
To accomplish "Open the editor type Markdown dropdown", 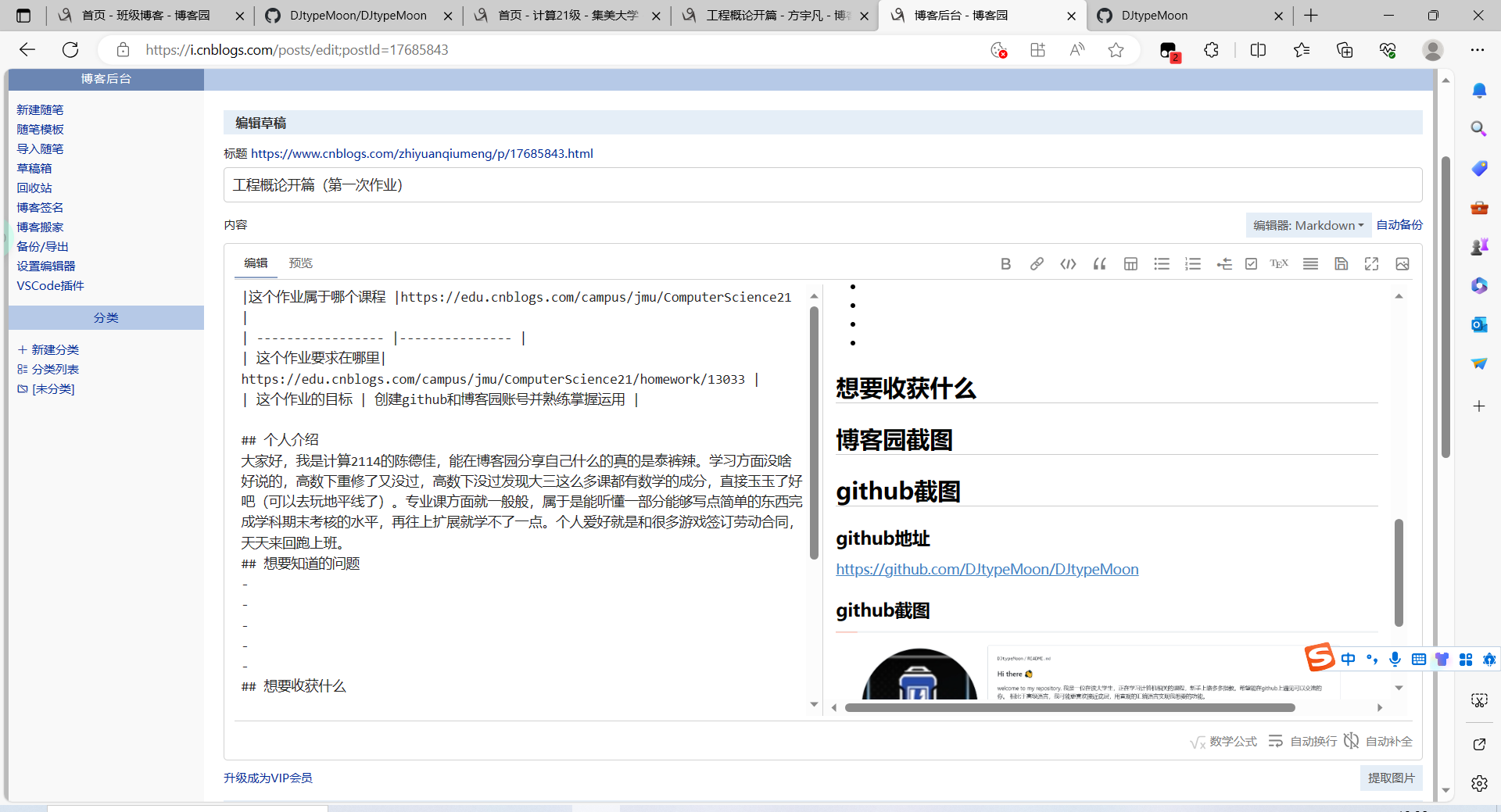I will click(1308, 225).
